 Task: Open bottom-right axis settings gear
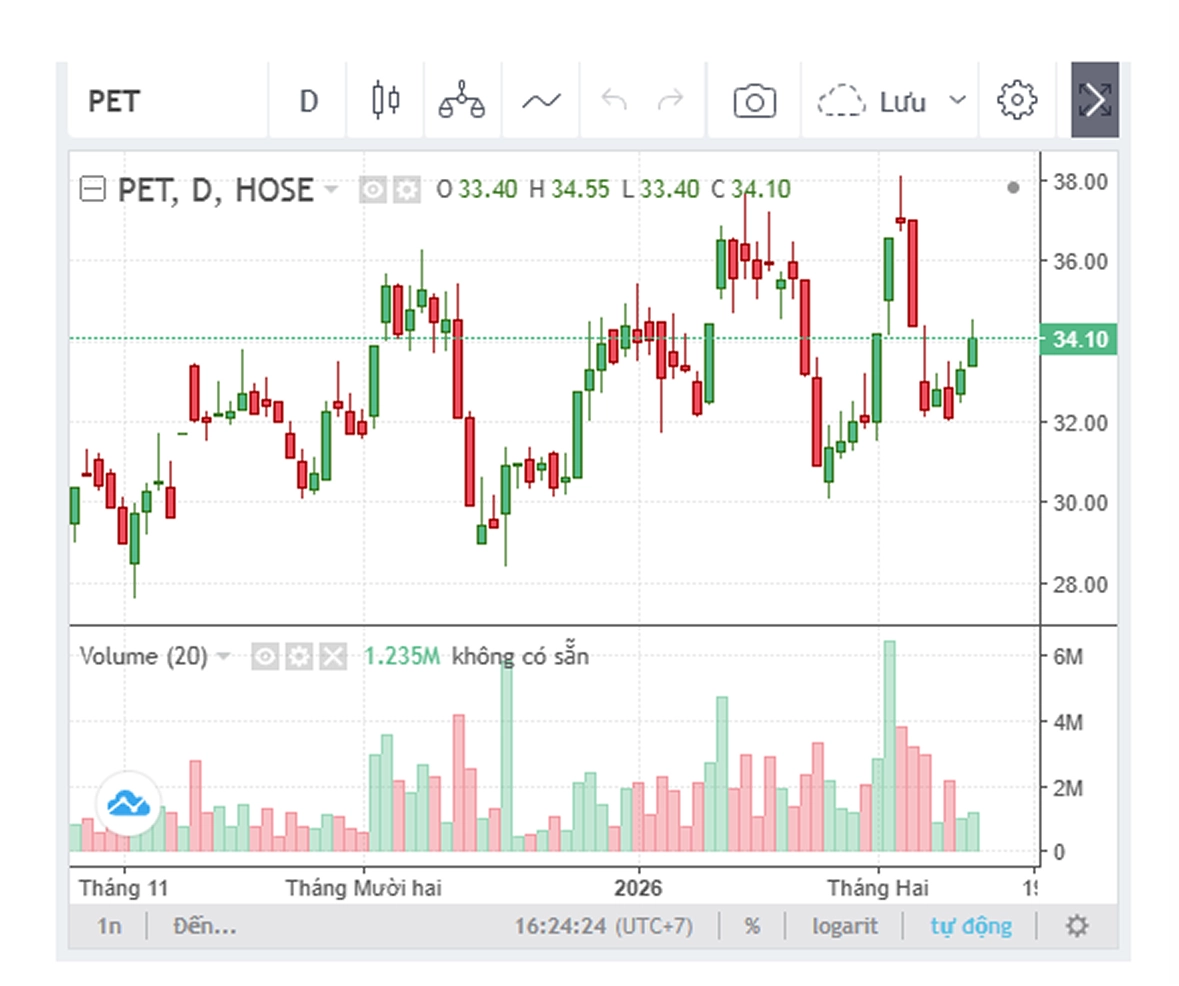1076,926
